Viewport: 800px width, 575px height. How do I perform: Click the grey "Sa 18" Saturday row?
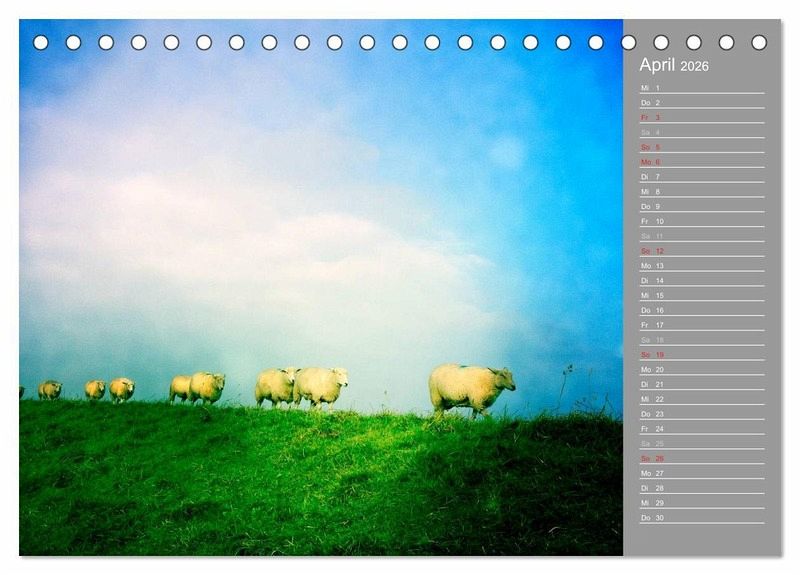tap(701, 340)
